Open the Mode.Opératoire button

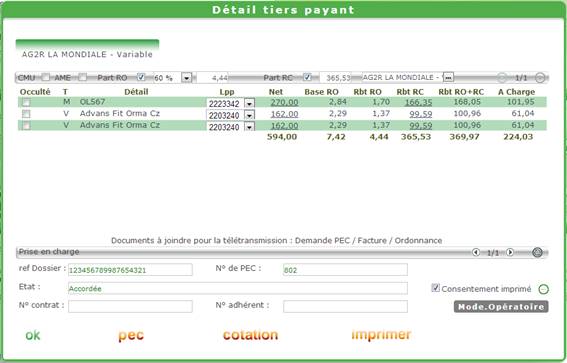[x=501, y=307]
